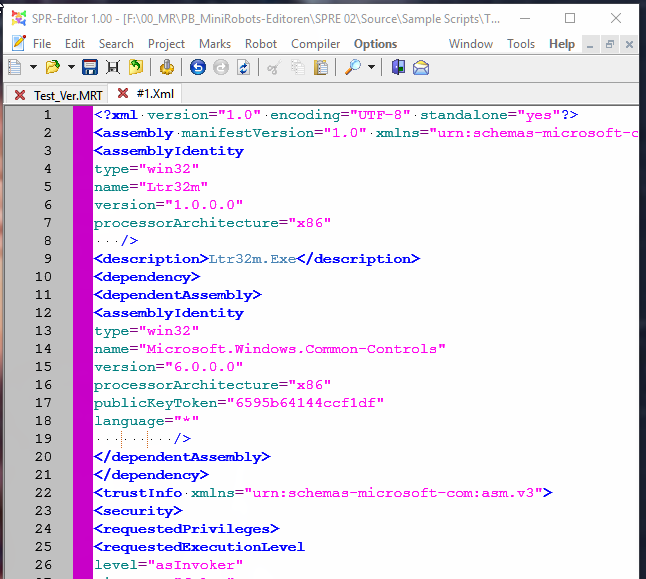The height and width of the screenshot is (579, 646).
Task: Expand the New file dropdown arrow
Action: pyautogui.click(x=33, y=67)
